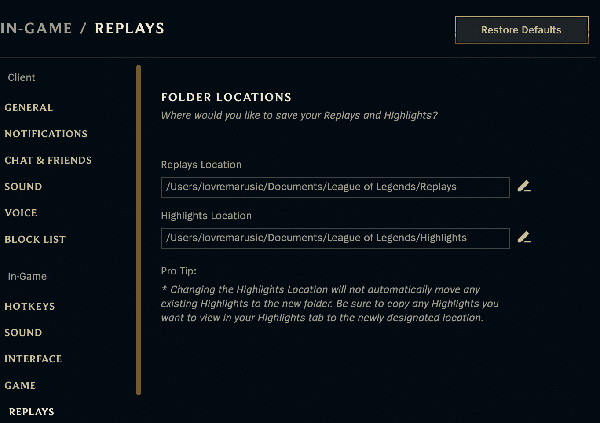Screen dimensions: 600x423
Task: Click the edit pencil for Highlights Location
Action: click(524, 237)
